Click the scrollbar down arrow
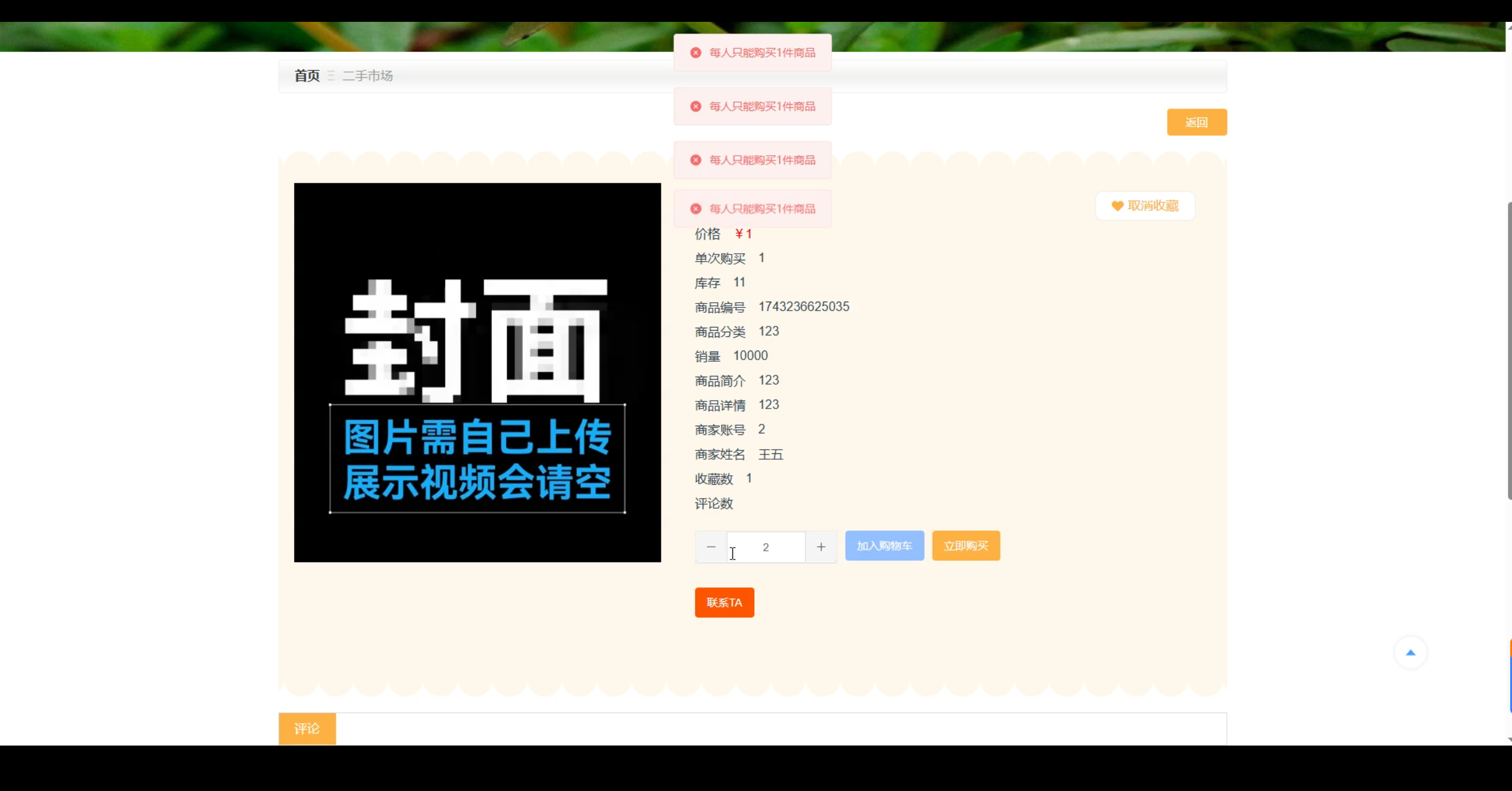 [x=1510, y=740]
